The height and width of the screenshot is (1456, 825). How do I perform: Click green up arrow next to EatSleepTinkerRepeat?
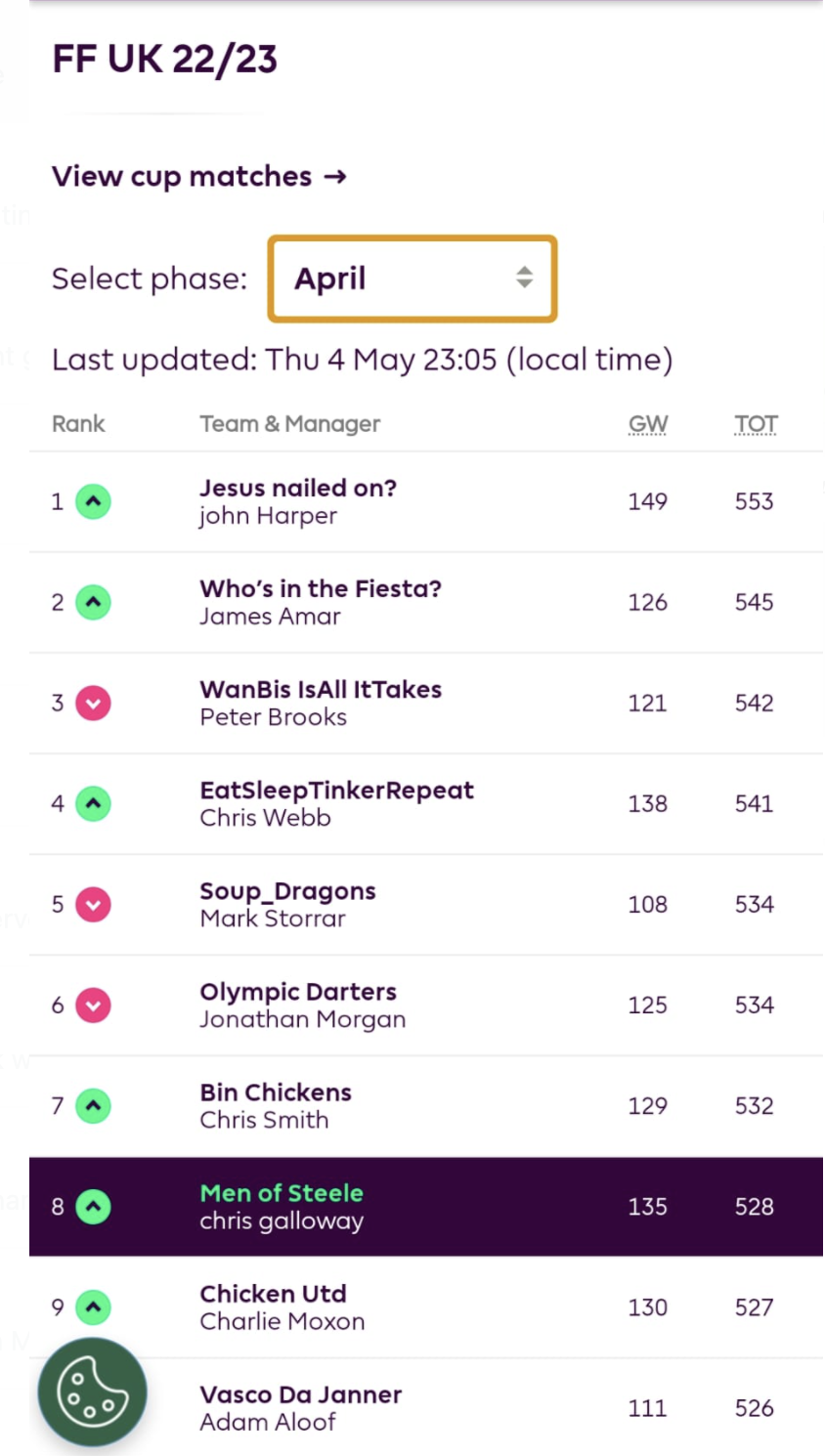tap(94, 804)
